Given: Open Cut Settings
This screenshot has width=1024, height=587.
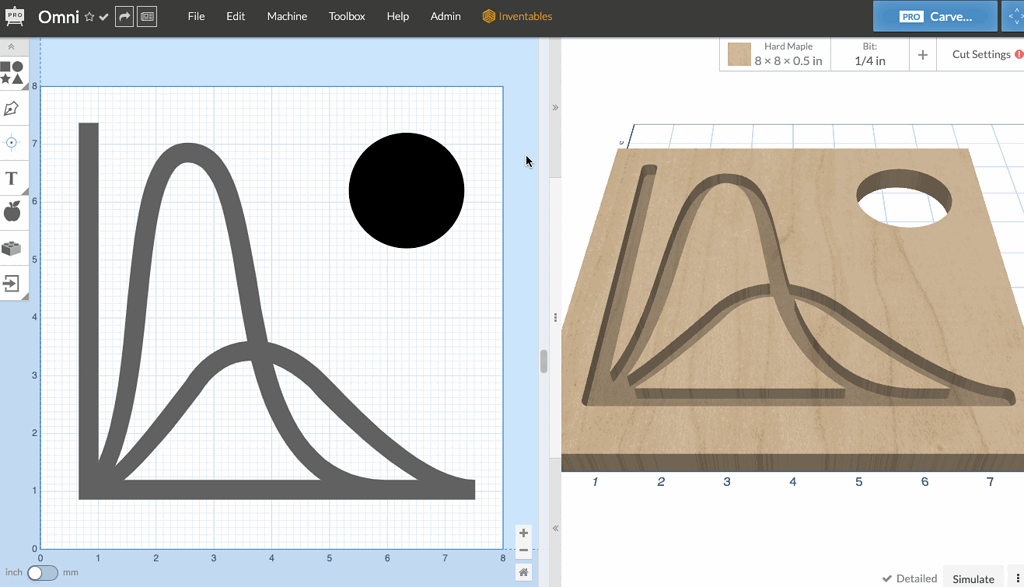Looking at the screenshot, I should (981, 54).
